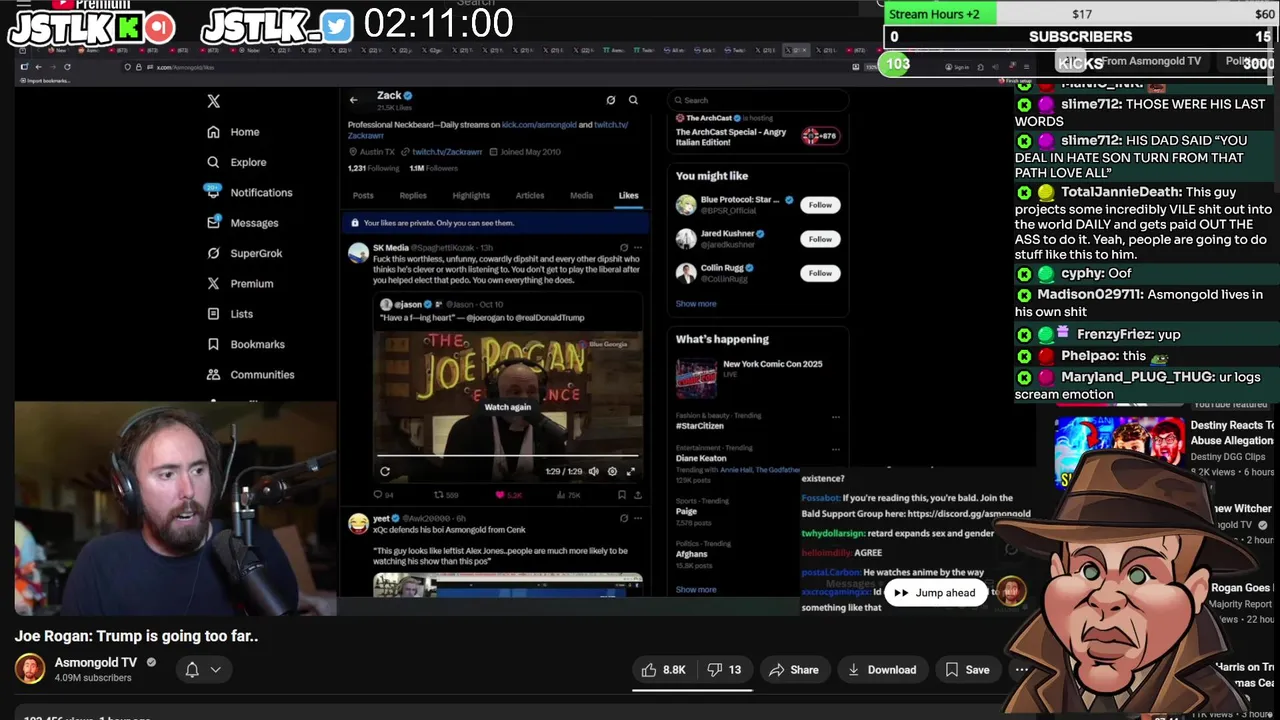Follow Blue Protocol: Star account
The image size is (1280, 720).
pyautogui.click(x=820, y=205)
